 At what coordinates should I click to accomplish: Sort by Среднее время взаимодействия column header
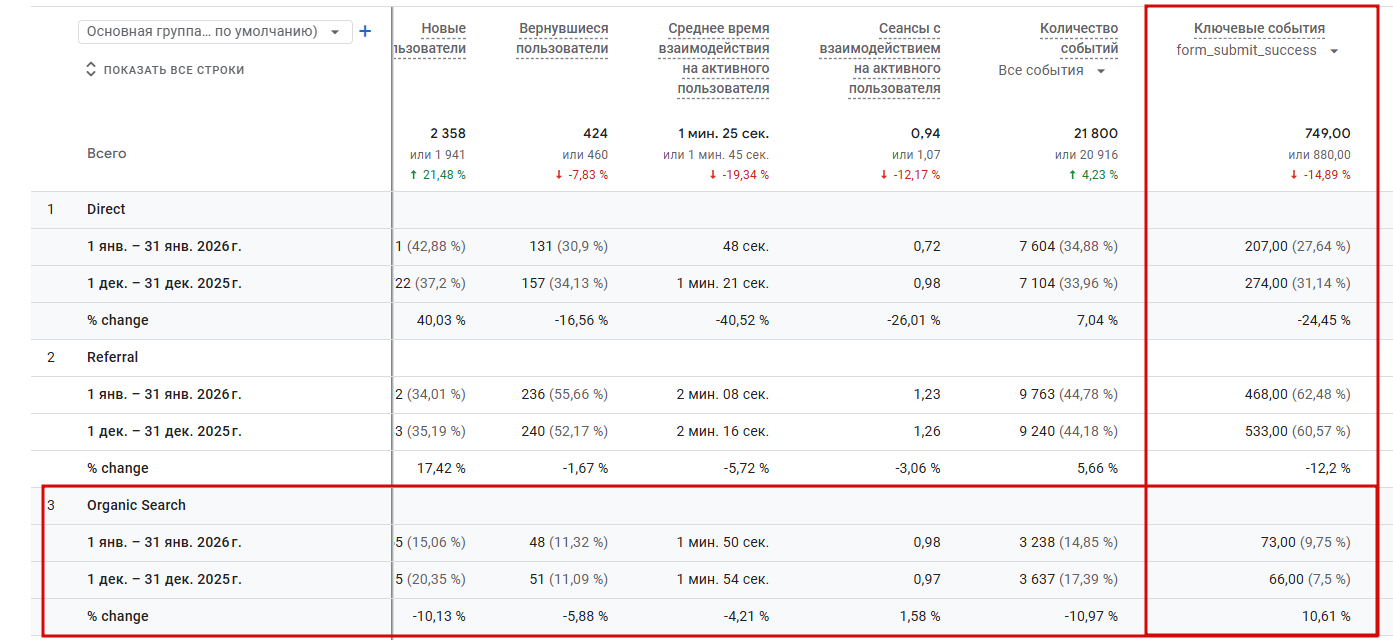tap(714, 58)
